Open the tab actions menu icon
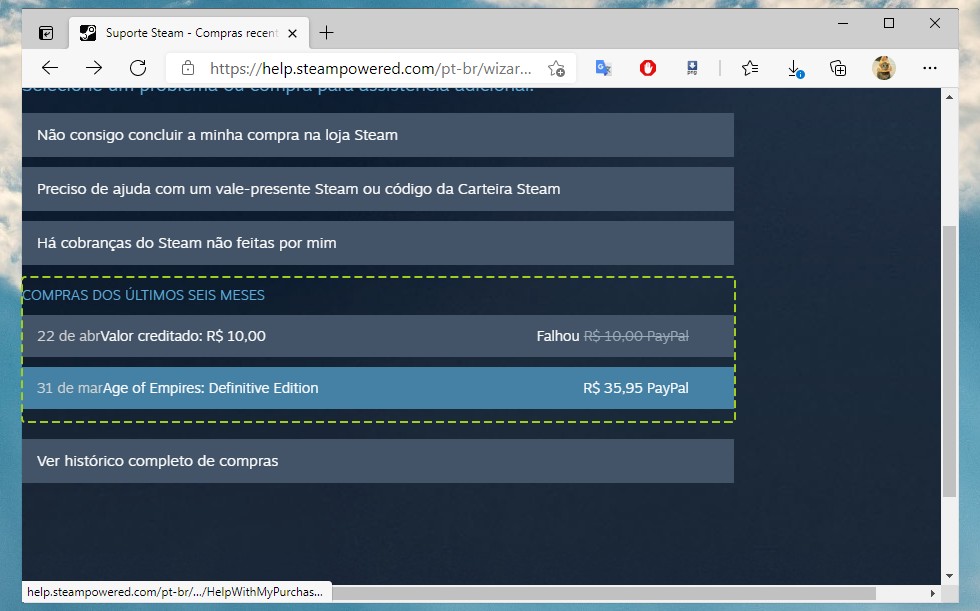 pos(46,33)
